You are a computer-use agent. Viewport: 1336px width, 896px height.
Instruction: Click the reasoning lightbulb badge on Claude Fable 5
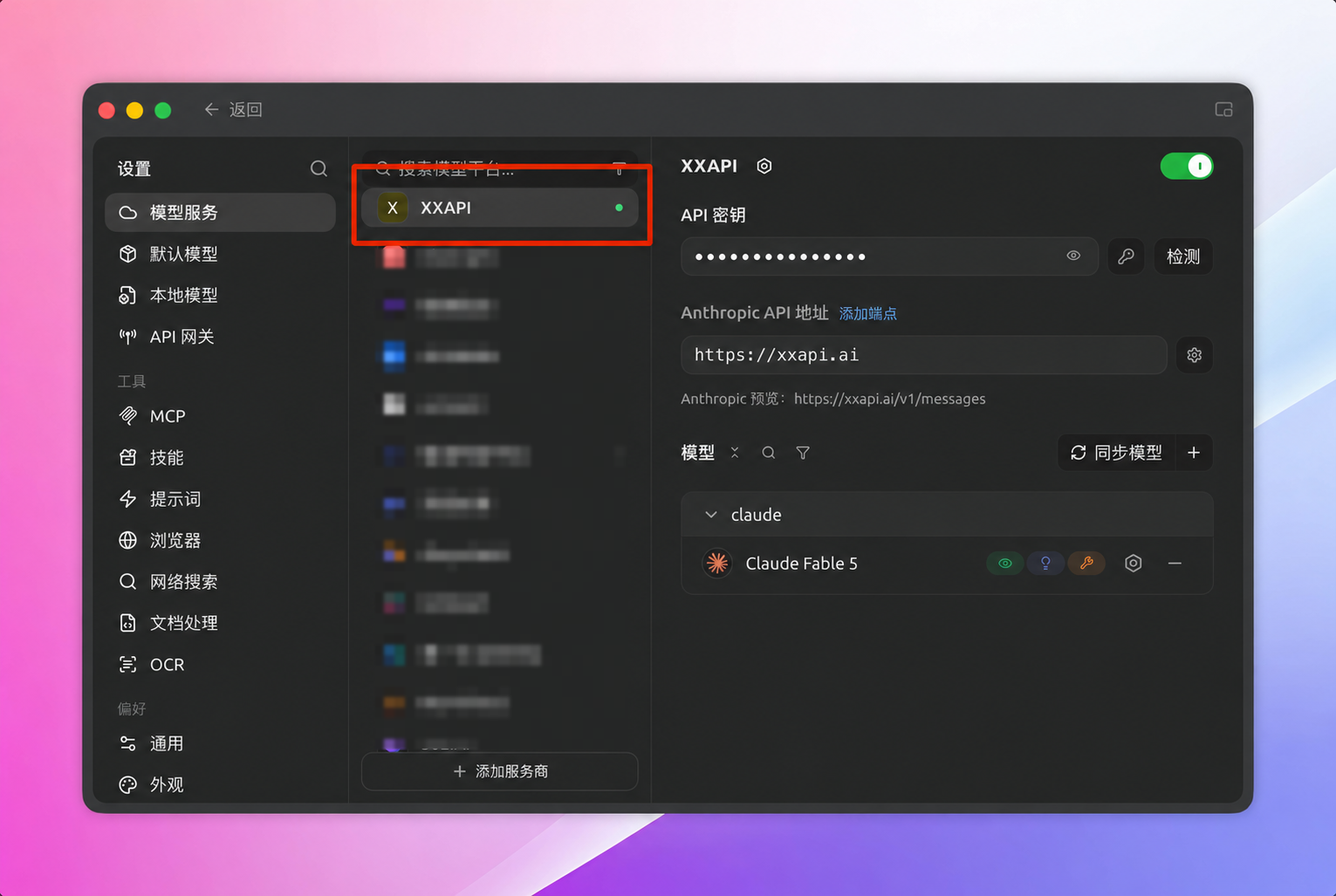click(x=1045, y=564)
